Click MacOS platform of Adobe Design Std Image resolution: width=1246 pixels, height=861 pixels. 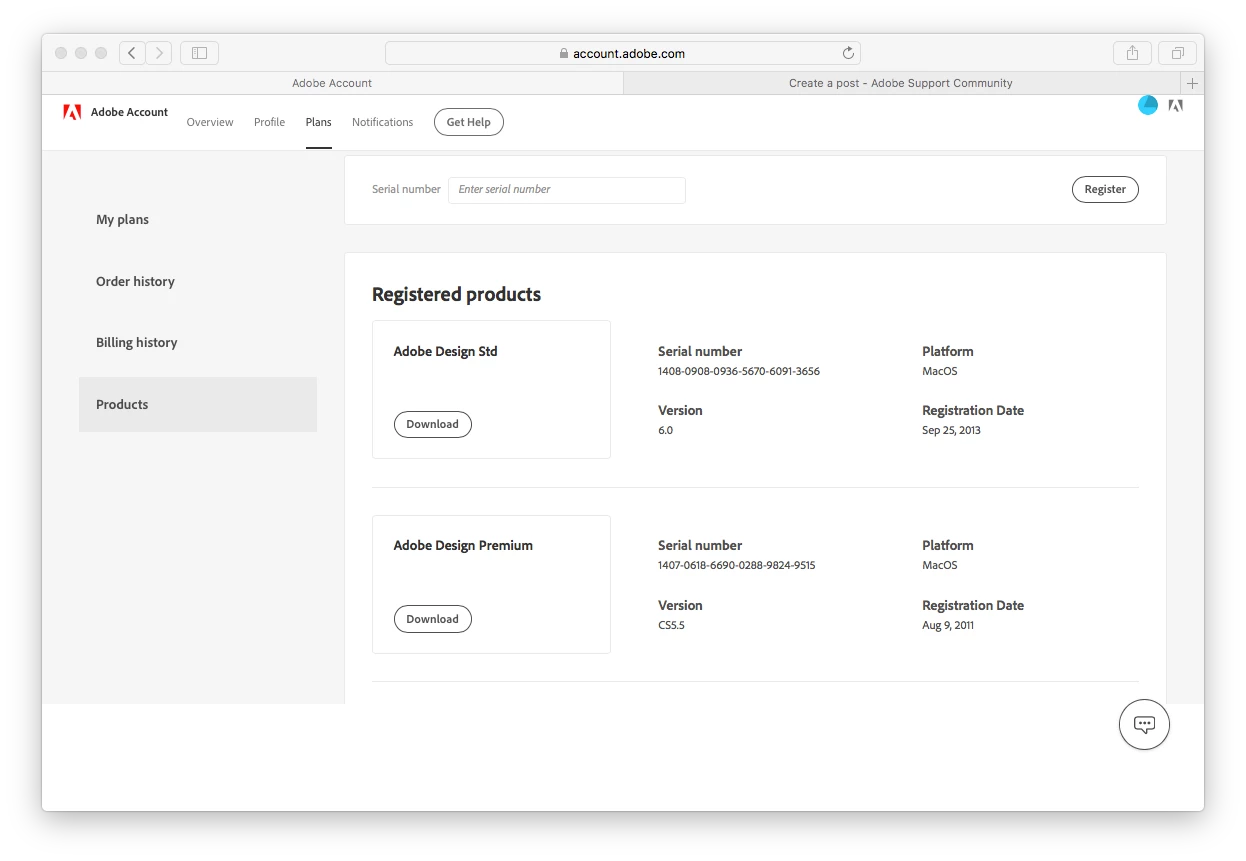(x=940, y=371)
